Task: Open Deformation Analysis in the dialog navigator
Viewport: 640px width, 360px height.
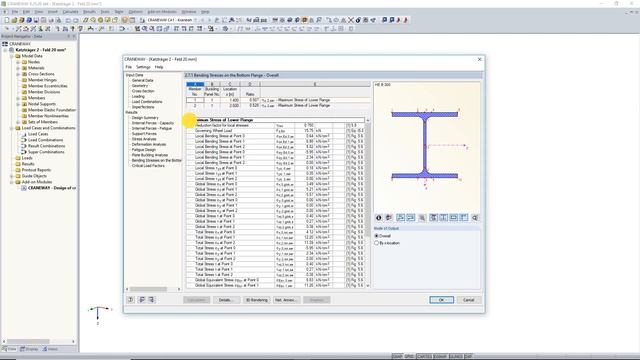Action: point(149,144)
